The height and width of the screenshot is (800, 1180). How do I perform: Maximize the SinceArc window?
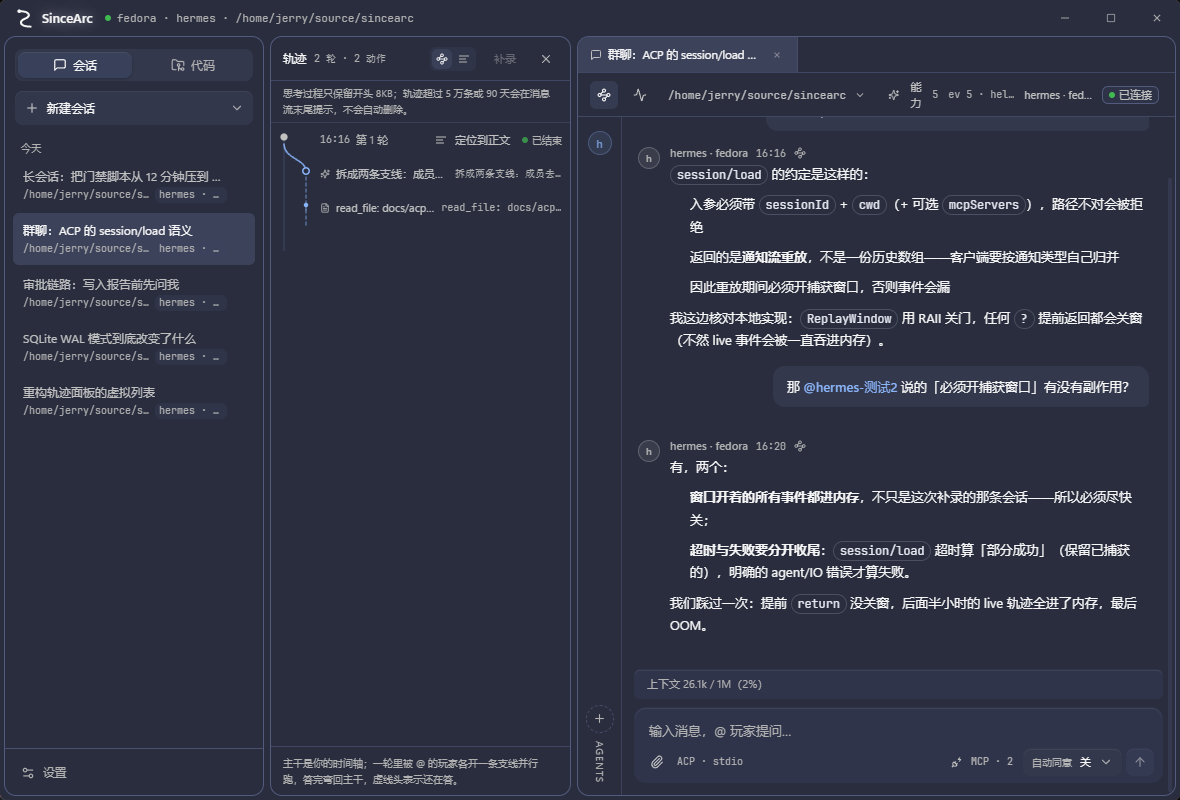[x=1111, y=18]
